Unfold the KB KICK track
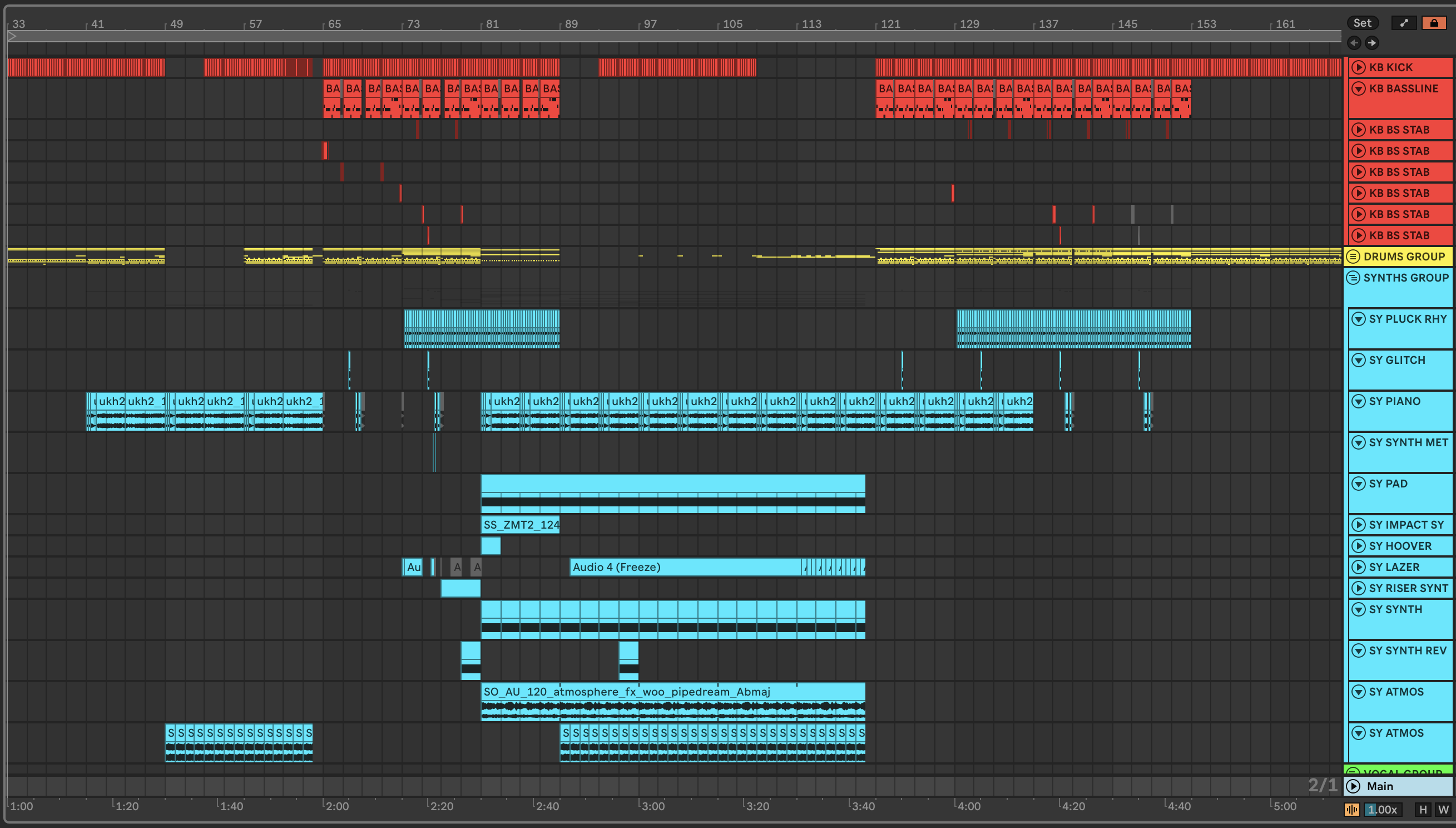 [x=1358, y=67]
